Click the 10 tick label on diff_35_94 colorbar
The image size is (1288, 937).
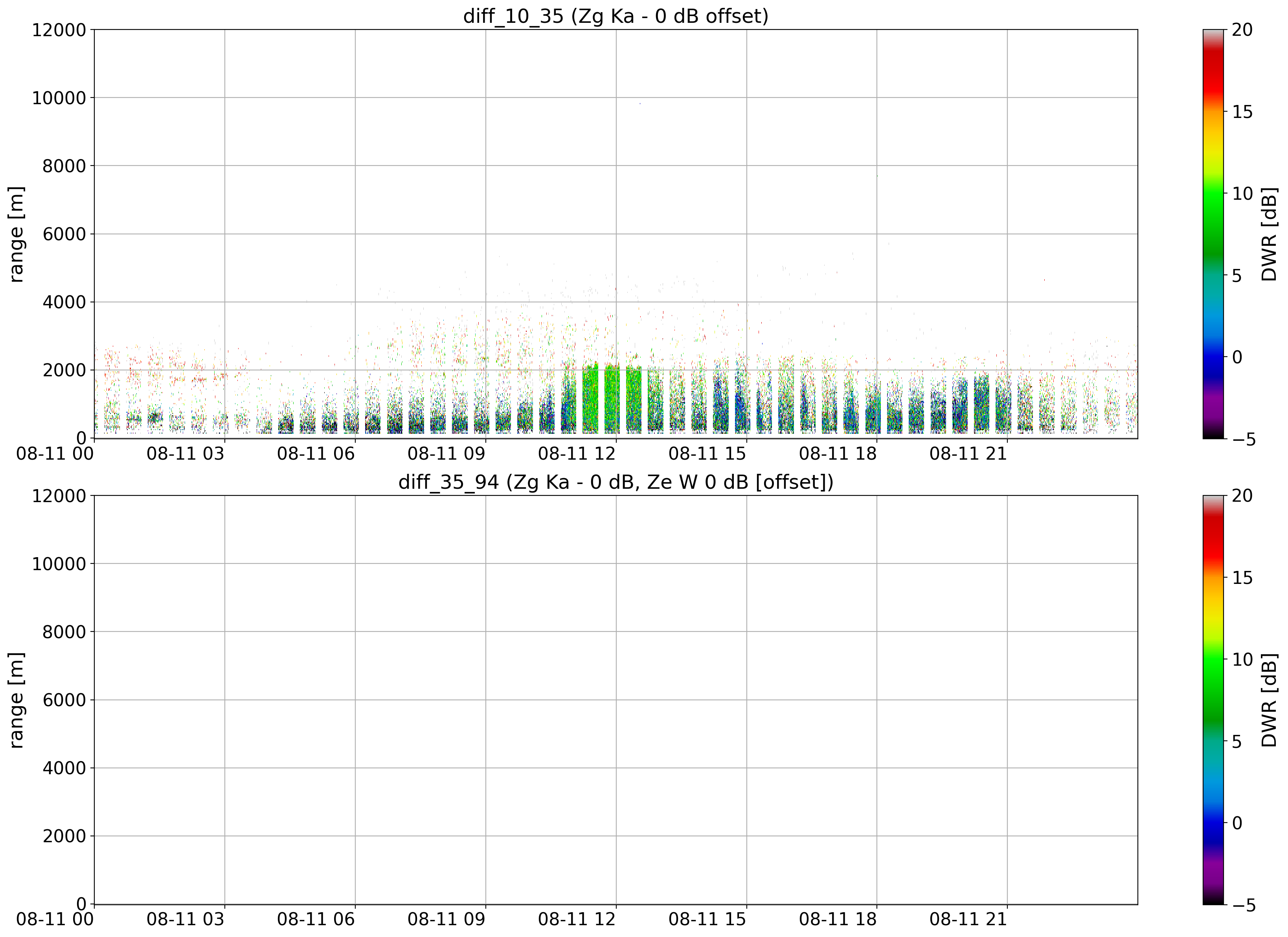1242,659
